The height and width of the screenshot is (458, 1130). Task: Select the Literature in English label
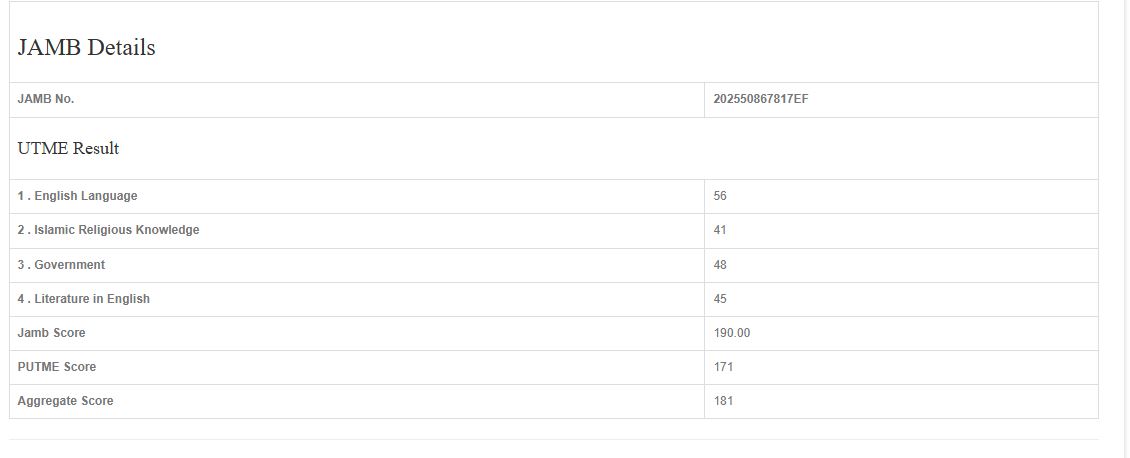click(83, 299)
